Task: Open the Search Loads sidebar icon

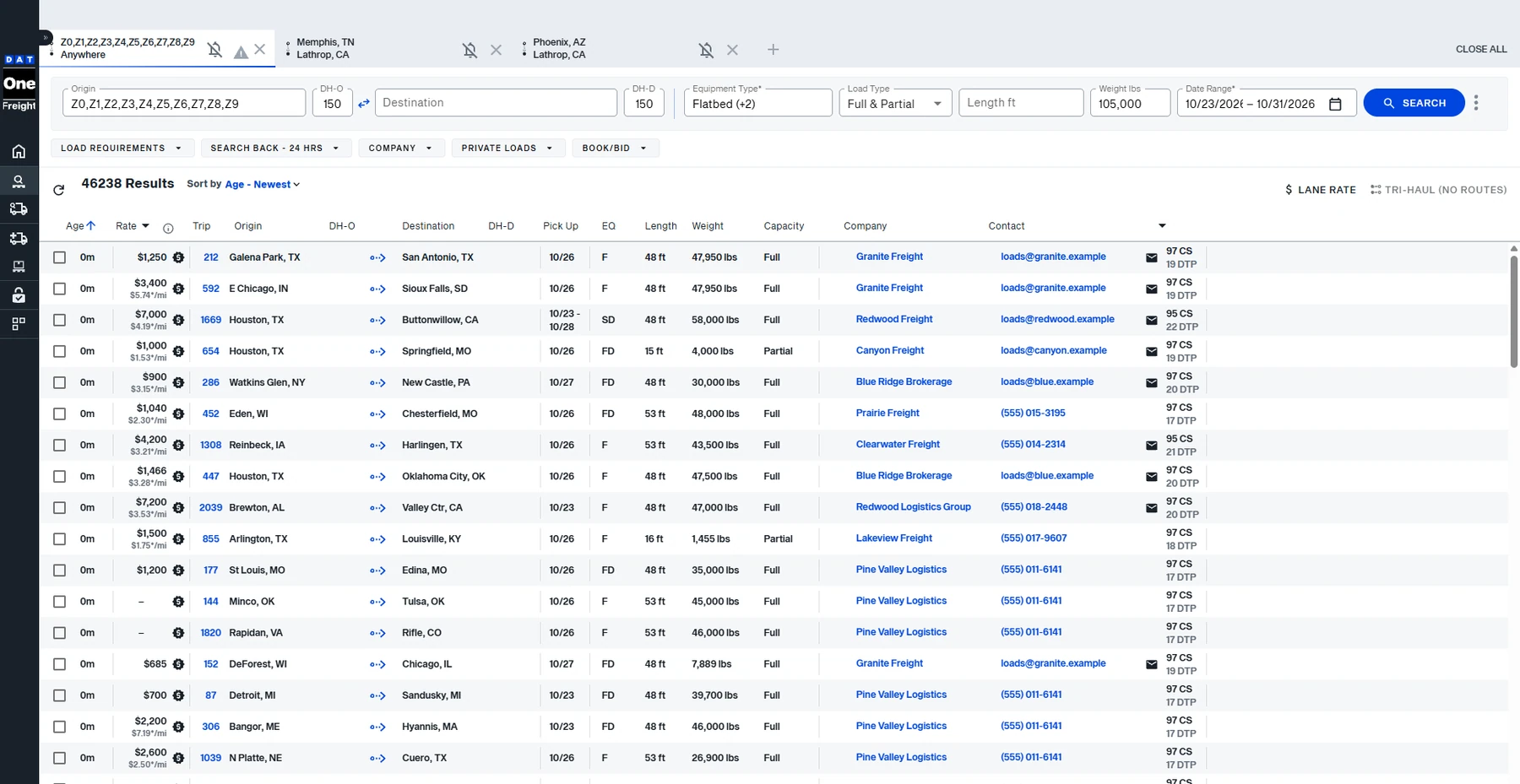Action: point(19,181)
